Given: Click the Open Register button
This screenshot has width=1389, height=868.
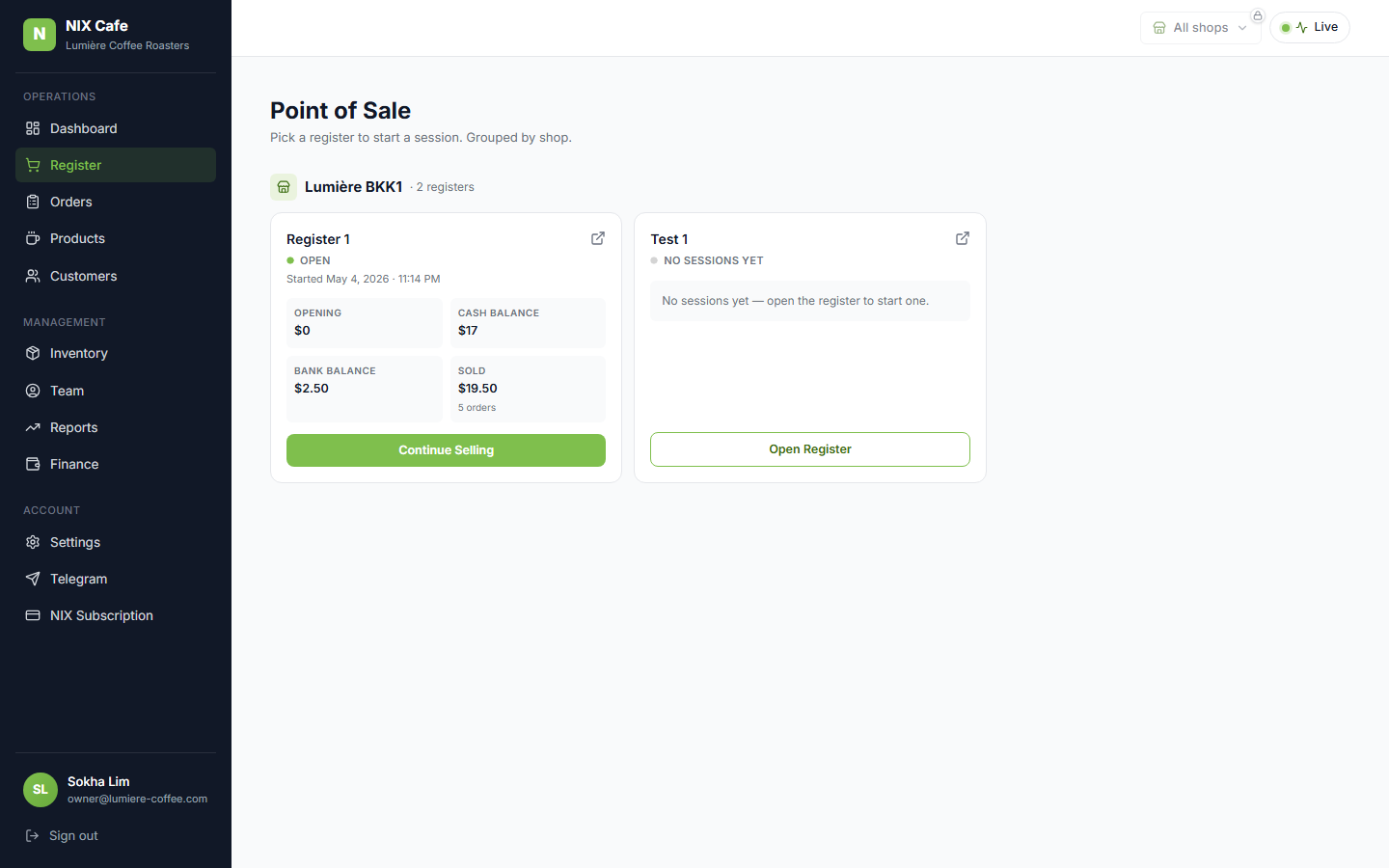Looking at the screenshot, I should pos(810,449).
